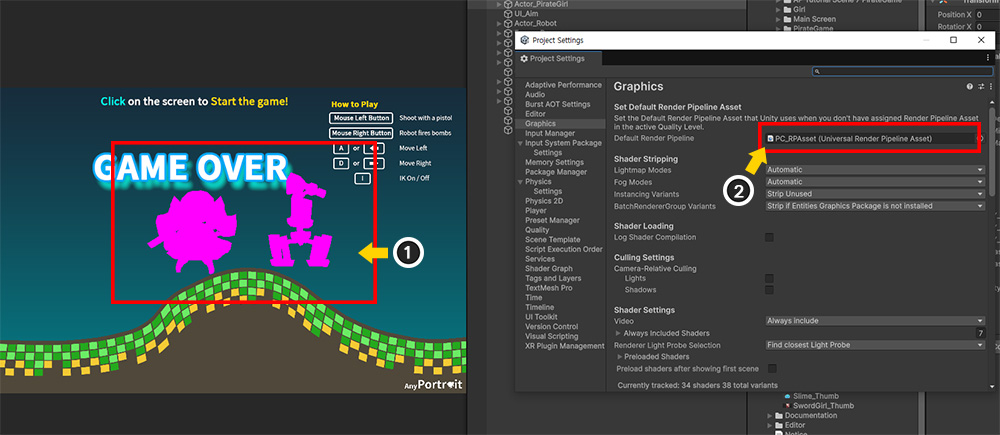Maximize the Project Settings window
Image resolution: width=1000 pixels, height=435 pixels.
coord(953,40)
